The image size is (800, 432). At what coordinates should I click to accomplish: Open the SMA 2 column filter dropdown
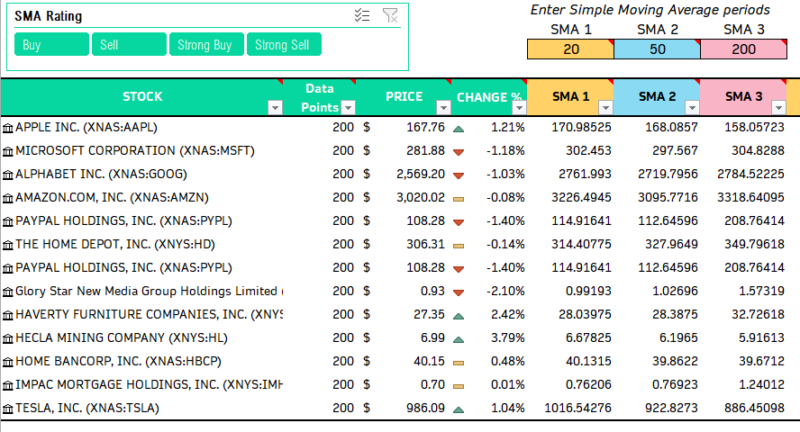(x=692, y=108)
